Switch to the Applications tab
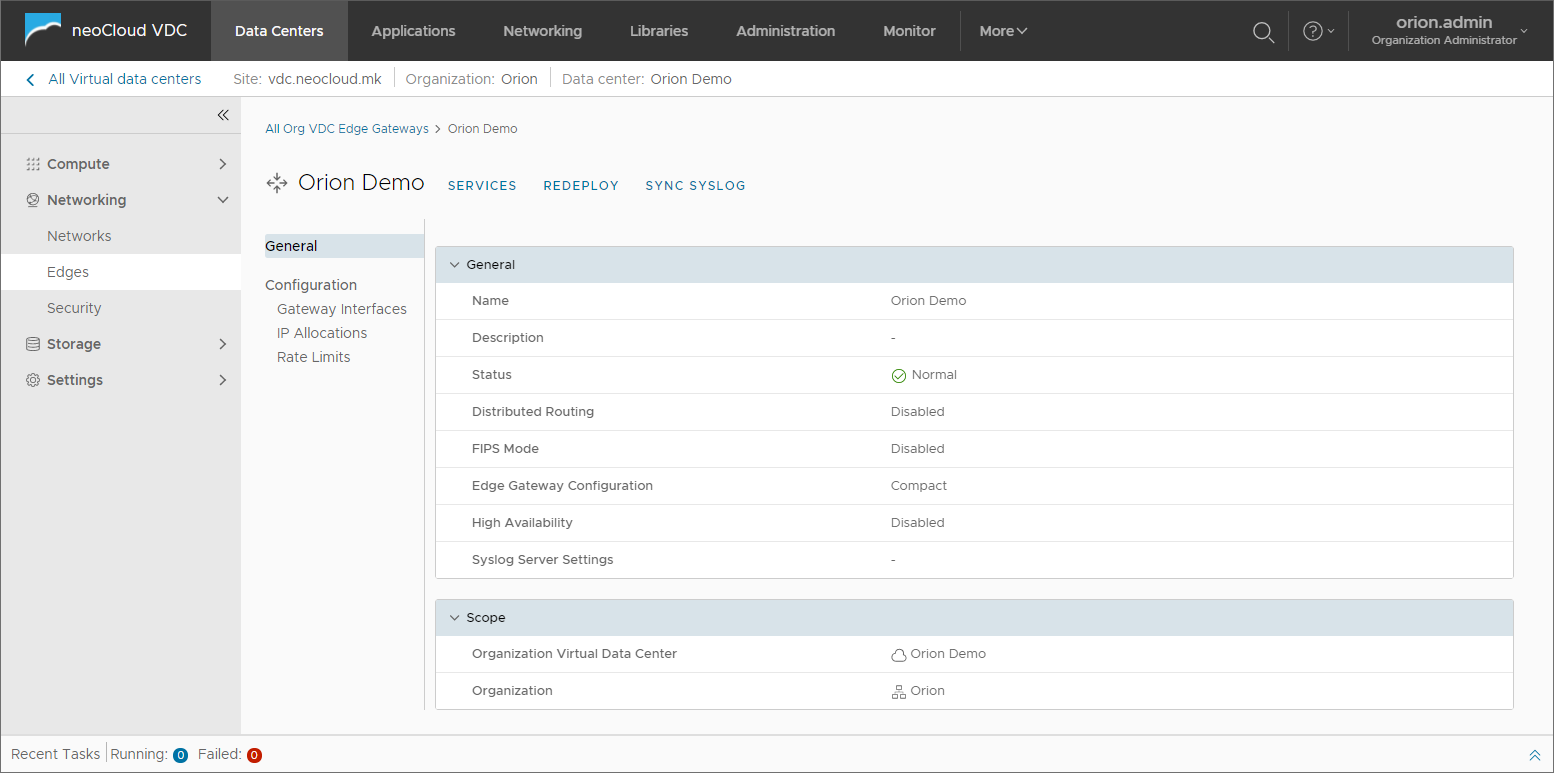 point(413,31)
